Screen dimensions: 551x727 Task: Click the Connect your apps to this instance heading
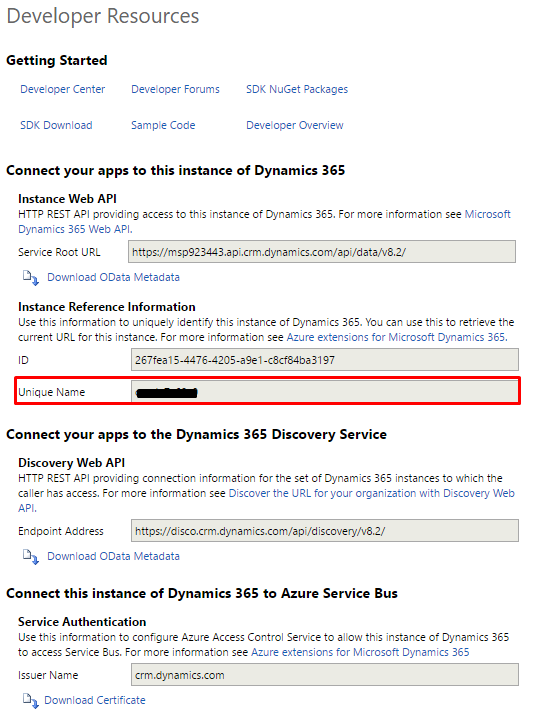[x=175, y=170]
